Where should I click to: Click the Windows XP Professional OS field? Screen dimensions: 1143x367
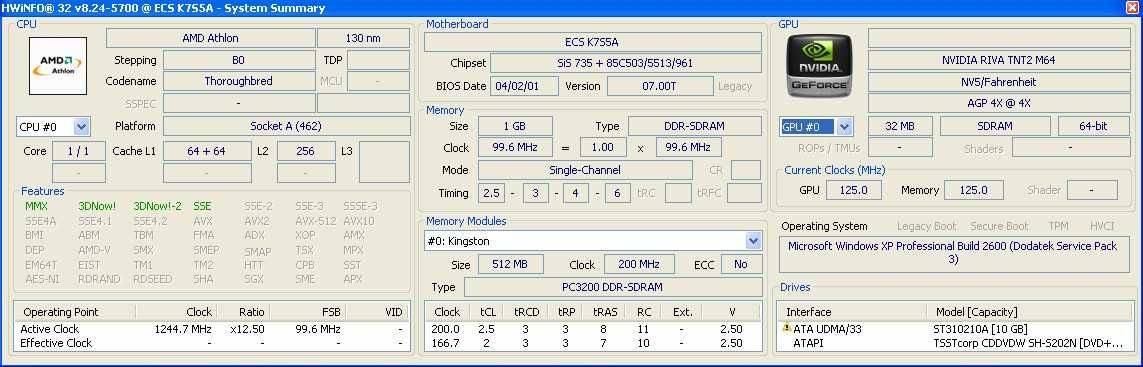953,253
